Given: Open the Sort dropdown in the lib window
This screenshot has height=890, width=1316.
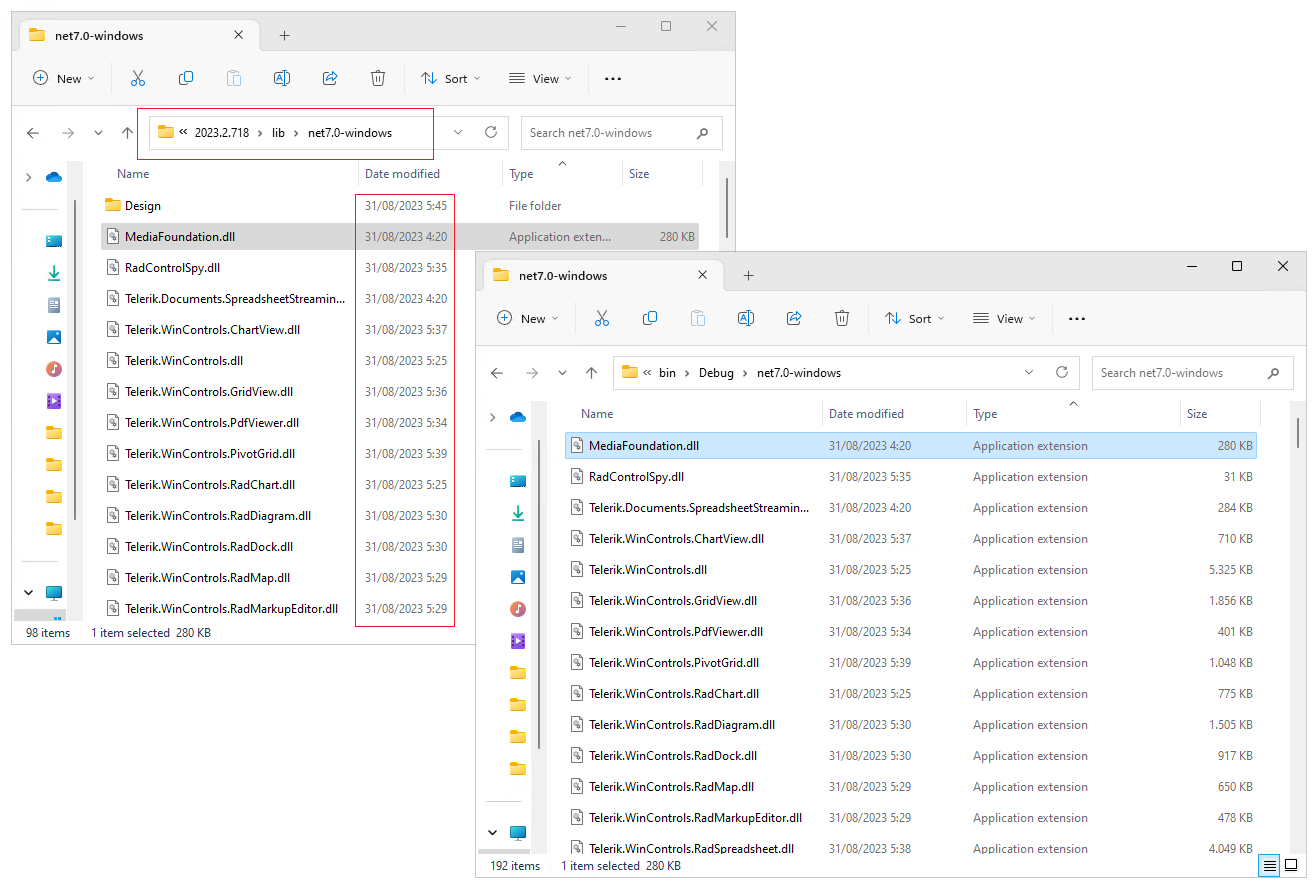Looking at the screenshot, I should pyautogui.click(x=449, y=78).
